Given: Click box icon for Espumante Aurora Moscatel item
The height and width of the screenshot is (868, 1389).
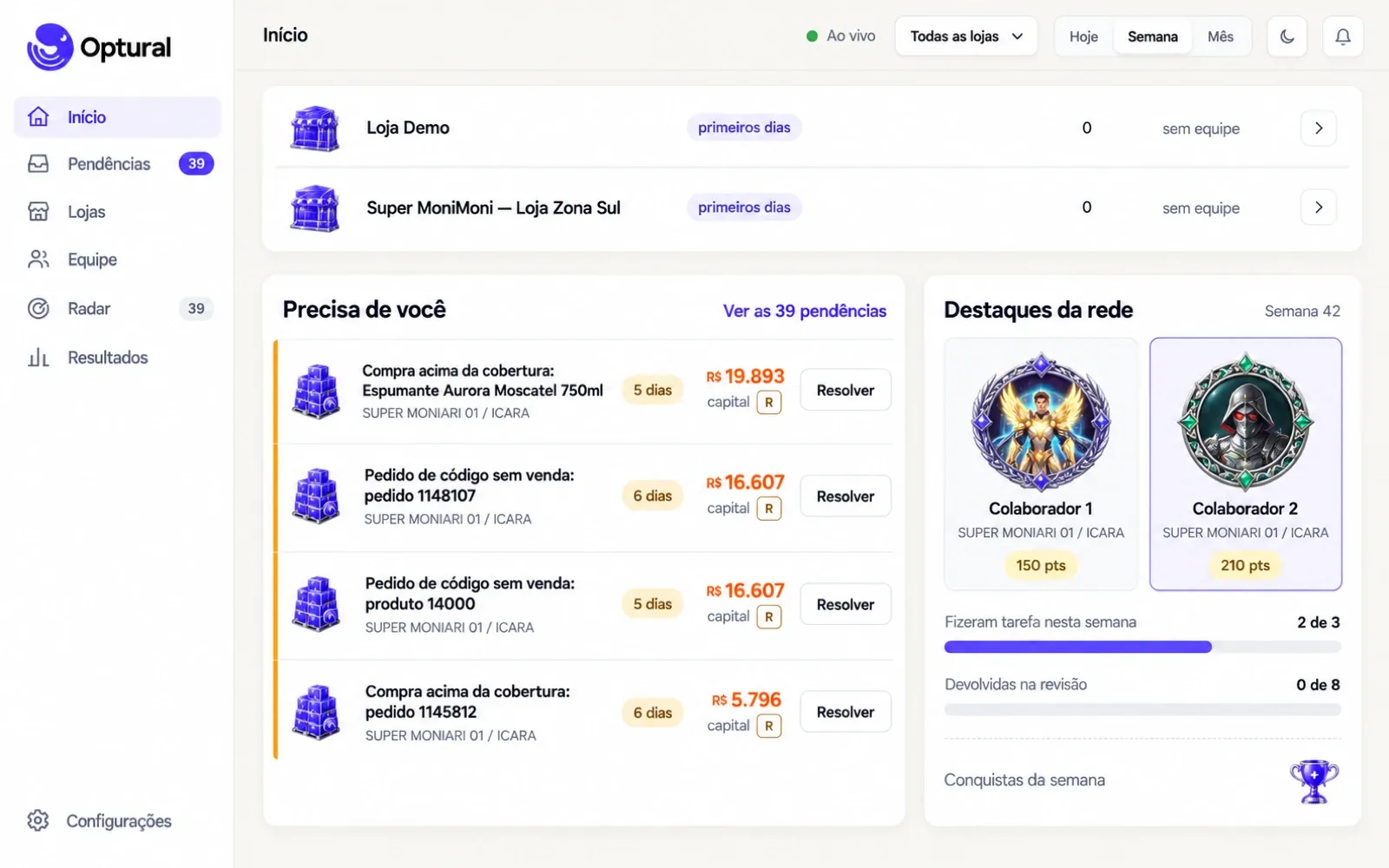Looking at the screenshot, I should point(316,391).
